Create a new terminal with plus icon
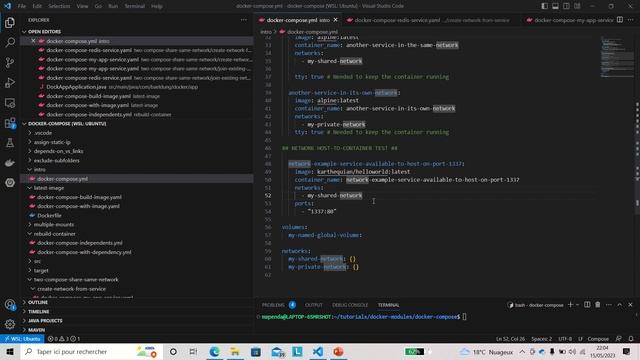The height and width of the screenshot is (360, 640). tap(570, 304)
